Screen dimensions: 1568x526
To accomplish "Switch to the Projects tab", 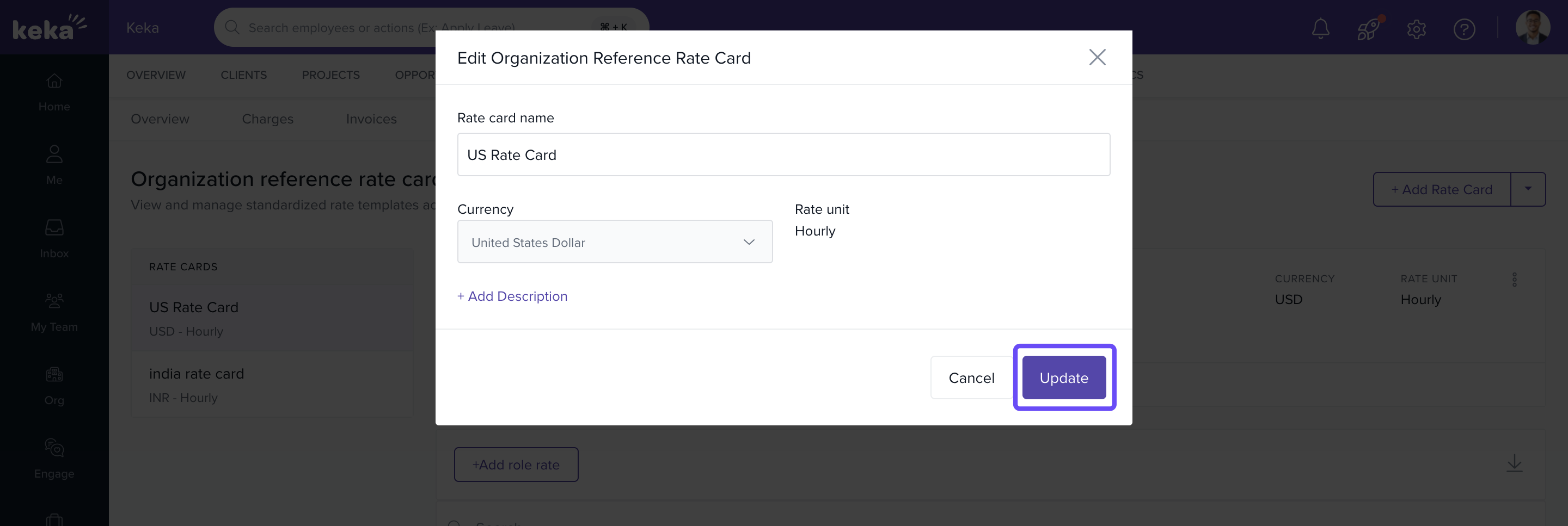I will pos(330,75).
